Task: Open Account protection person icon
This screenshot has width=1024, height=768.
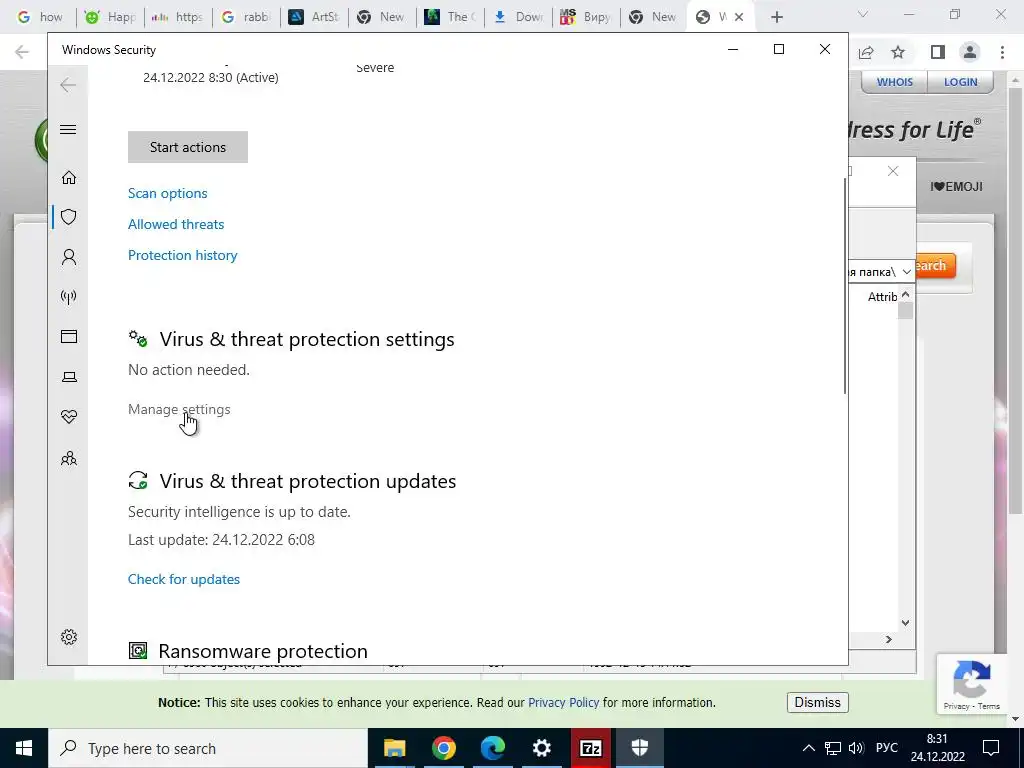Action: point(69,257)
